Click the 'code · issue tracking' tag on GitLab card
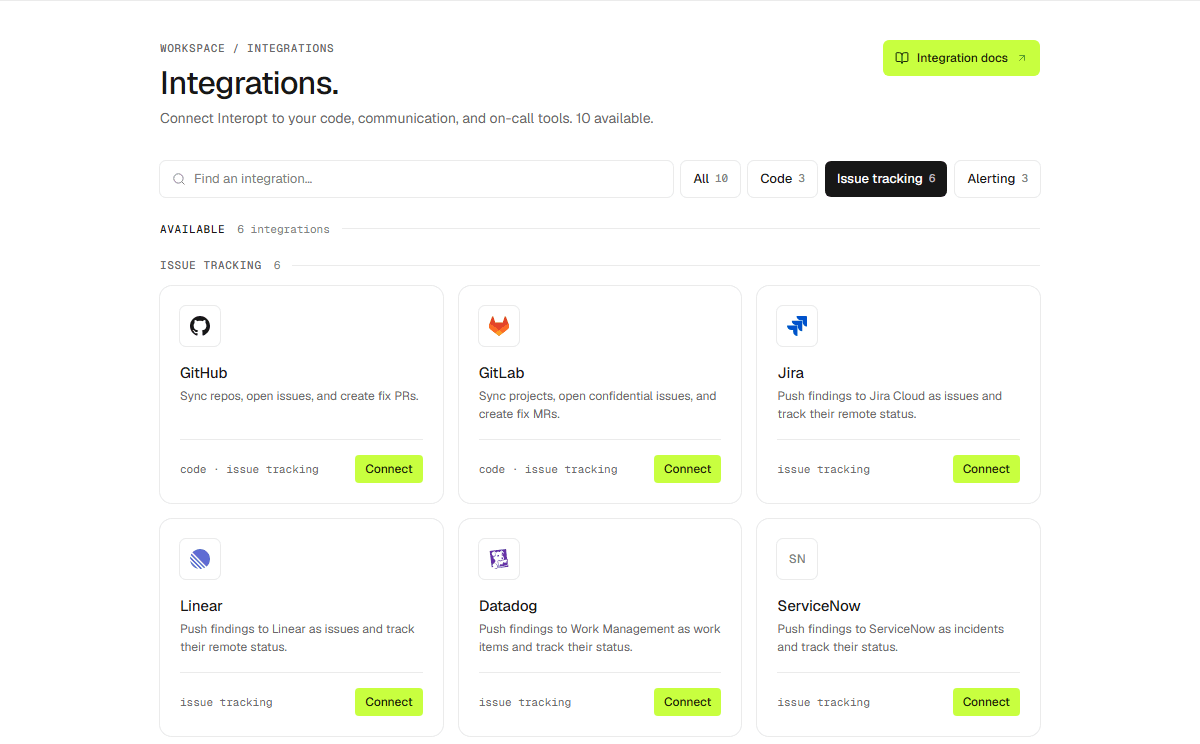Screen dimensions: 1200x744 tap(548, 469)
